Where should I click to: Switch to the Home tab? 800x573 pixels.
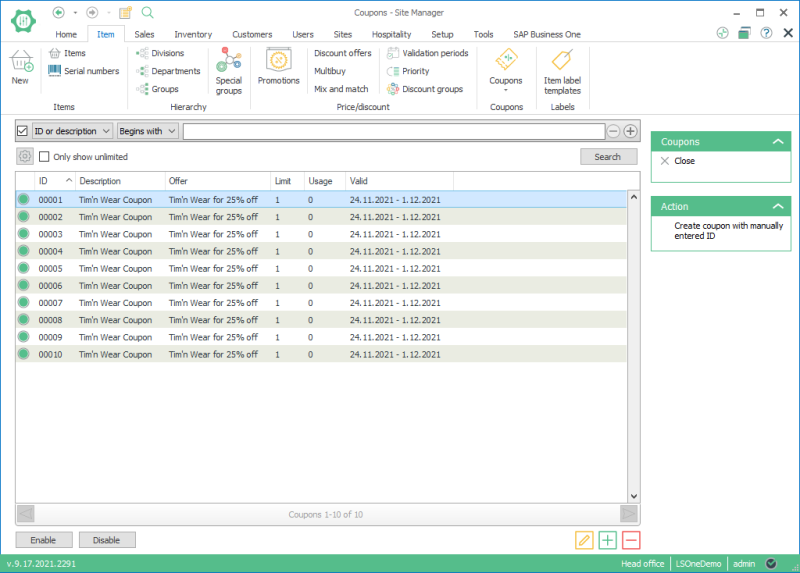pos(66,34)
